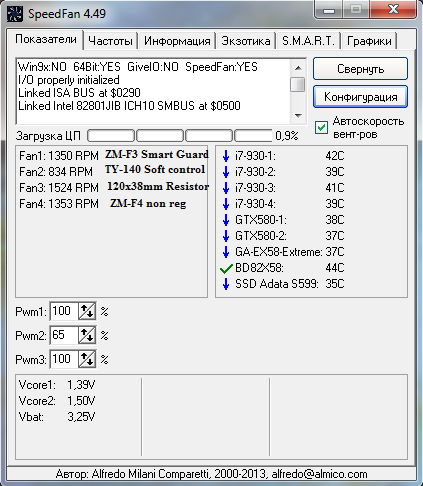Click the log scrollbar down arrow
The image size is (423, 486).
(298, 116)
